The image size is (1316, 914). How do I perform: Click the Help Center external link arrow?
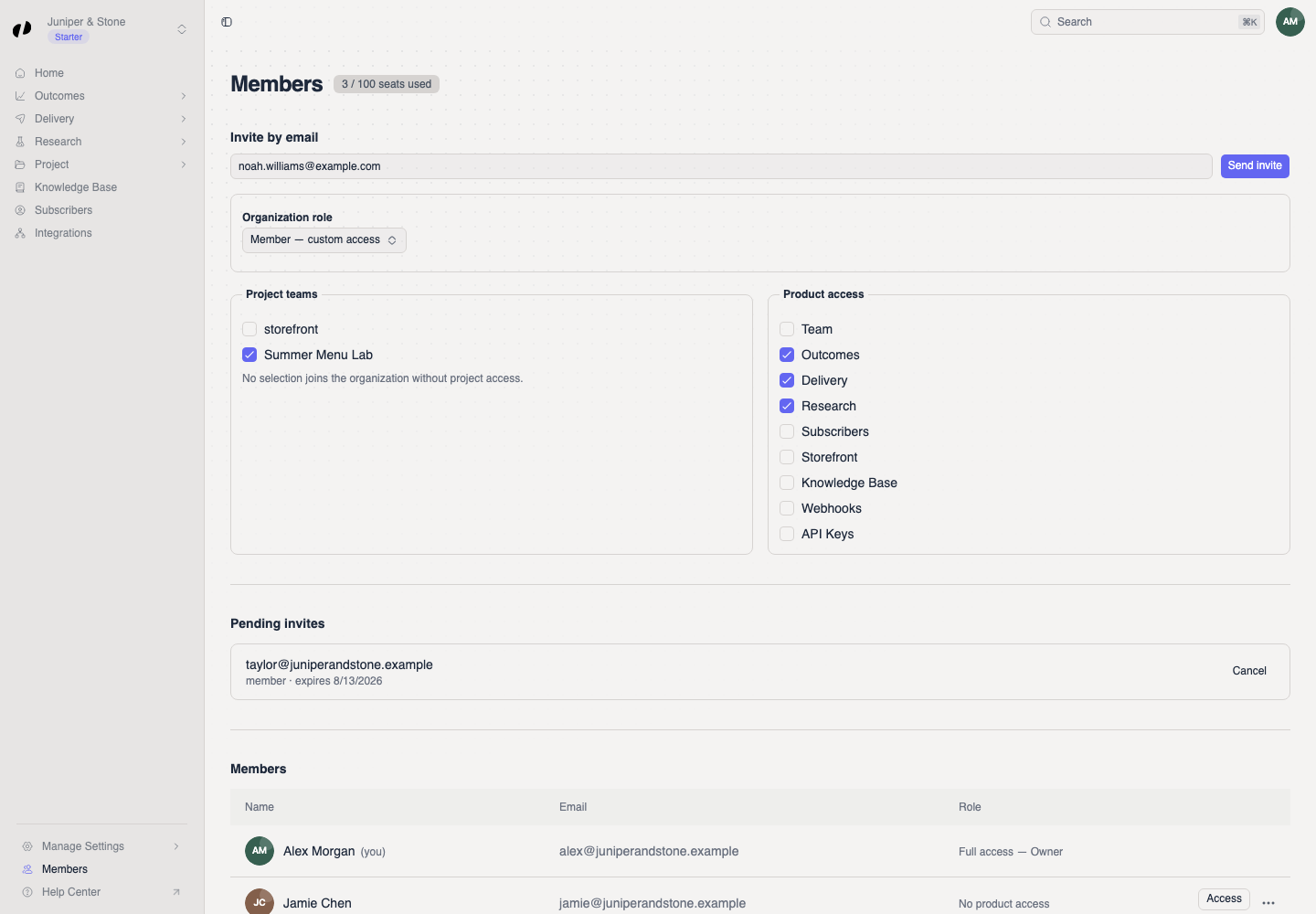pos(176,892)
